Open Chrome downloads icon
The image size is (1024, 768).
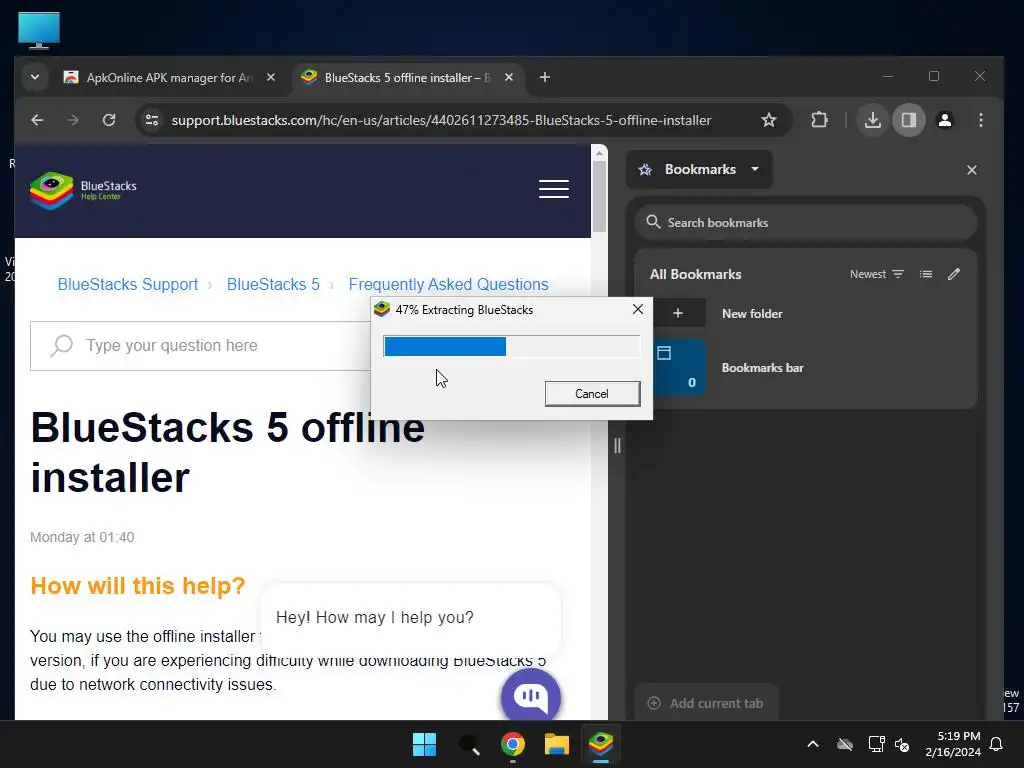coord(872,120)
